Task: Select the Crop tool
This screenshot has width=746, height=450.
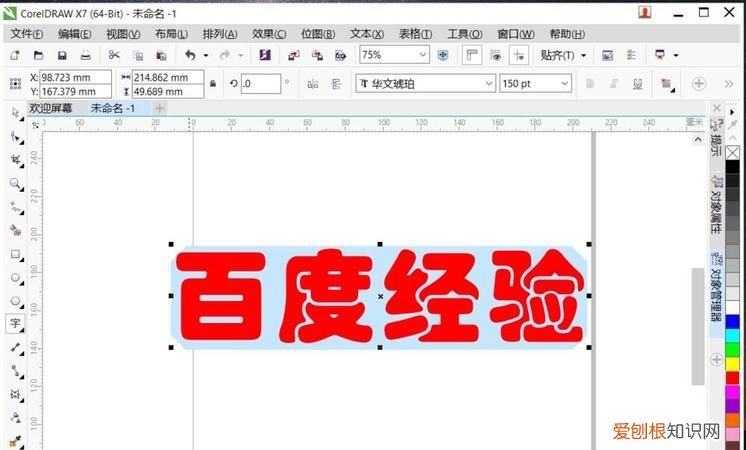Action: click(x=16, y=160)
